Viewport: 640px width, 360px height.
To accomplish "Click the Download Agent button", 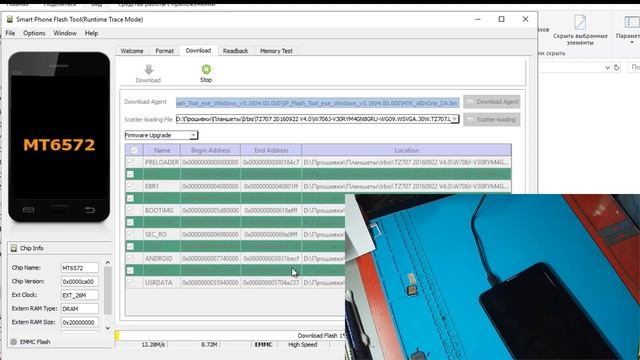I will coord(492,102).
